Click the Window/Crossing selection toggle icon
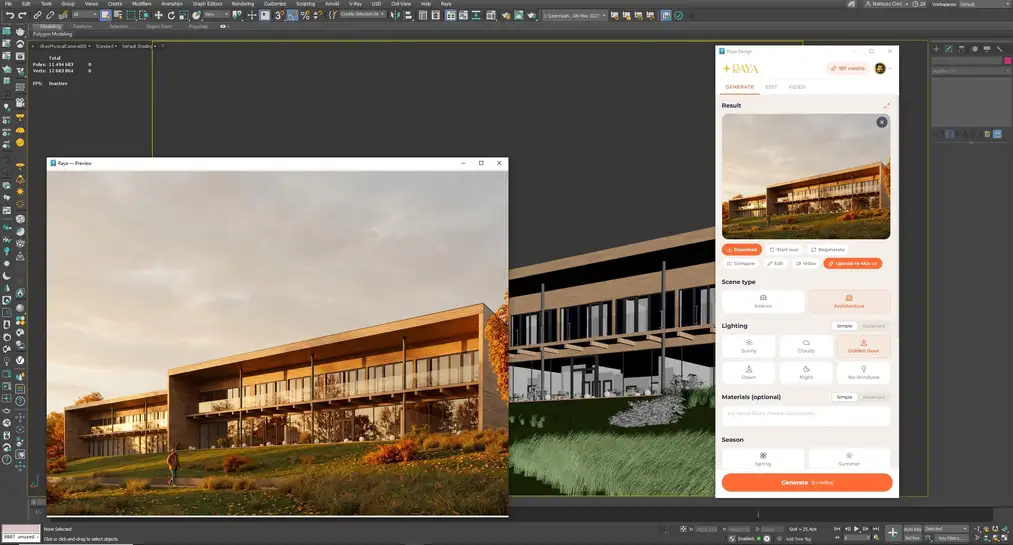The width and height of the screenshot is (1013, 545). [143, 15]
